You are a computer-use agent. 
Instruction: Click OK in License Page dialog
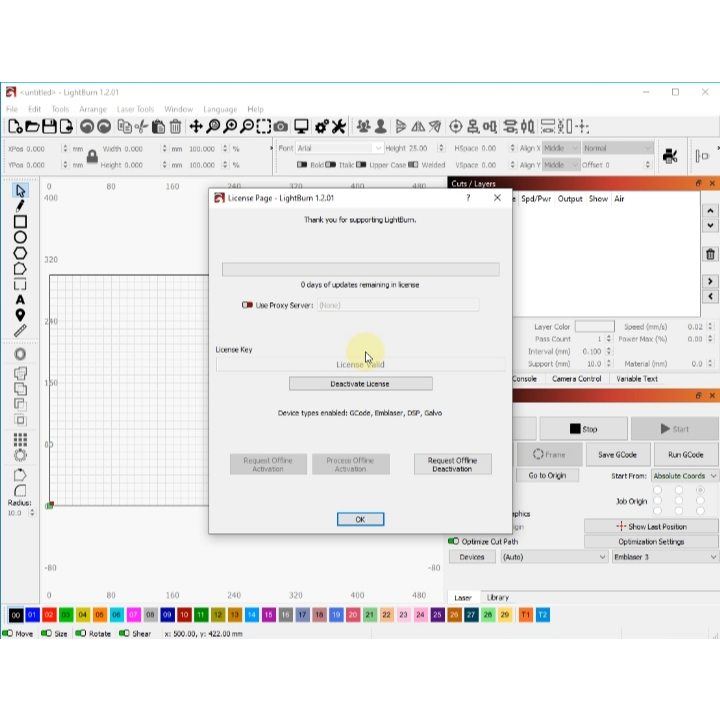360,519
